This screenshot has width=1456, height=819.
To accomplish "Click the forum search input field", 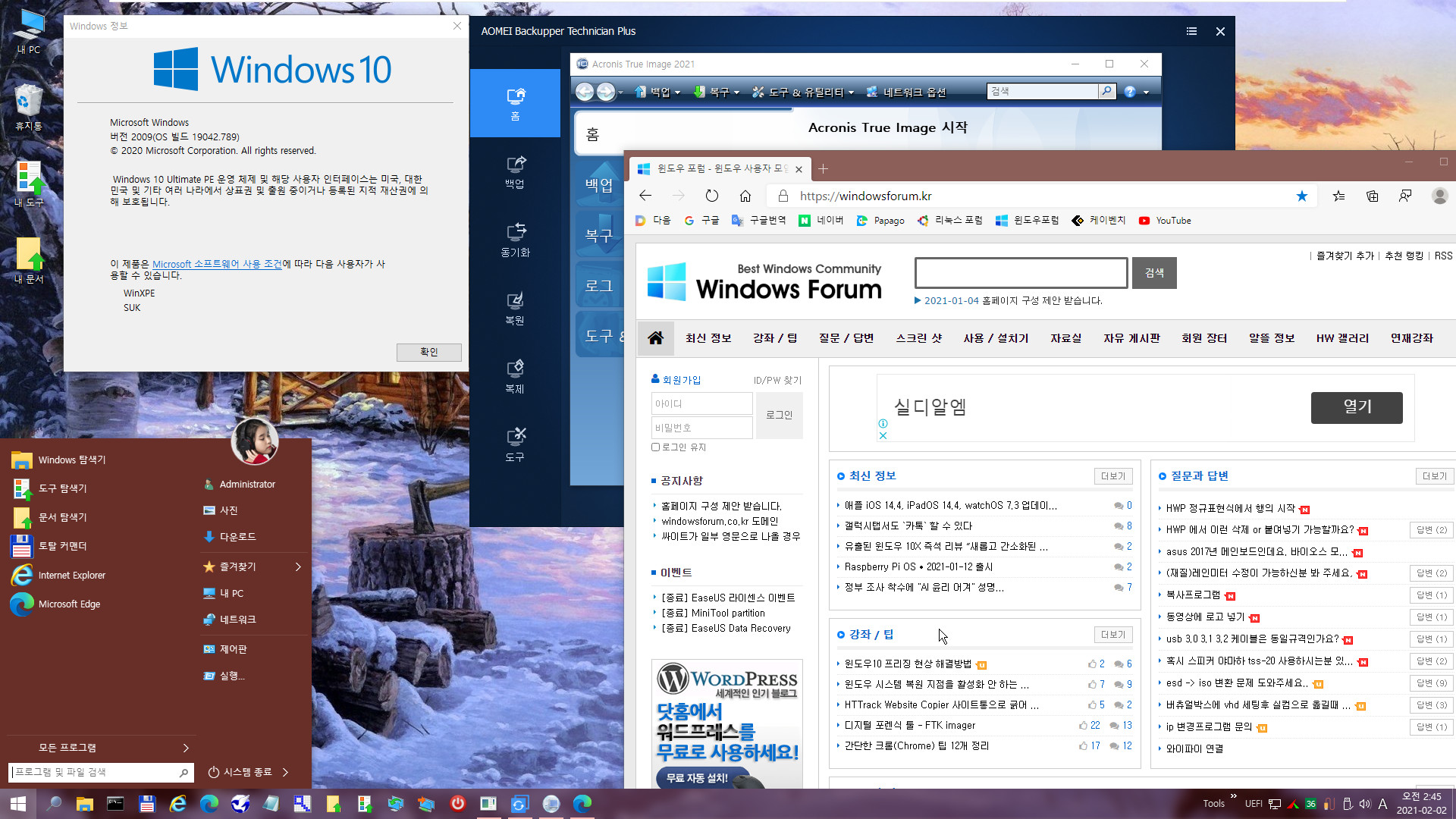I will tap(1021, 273).
